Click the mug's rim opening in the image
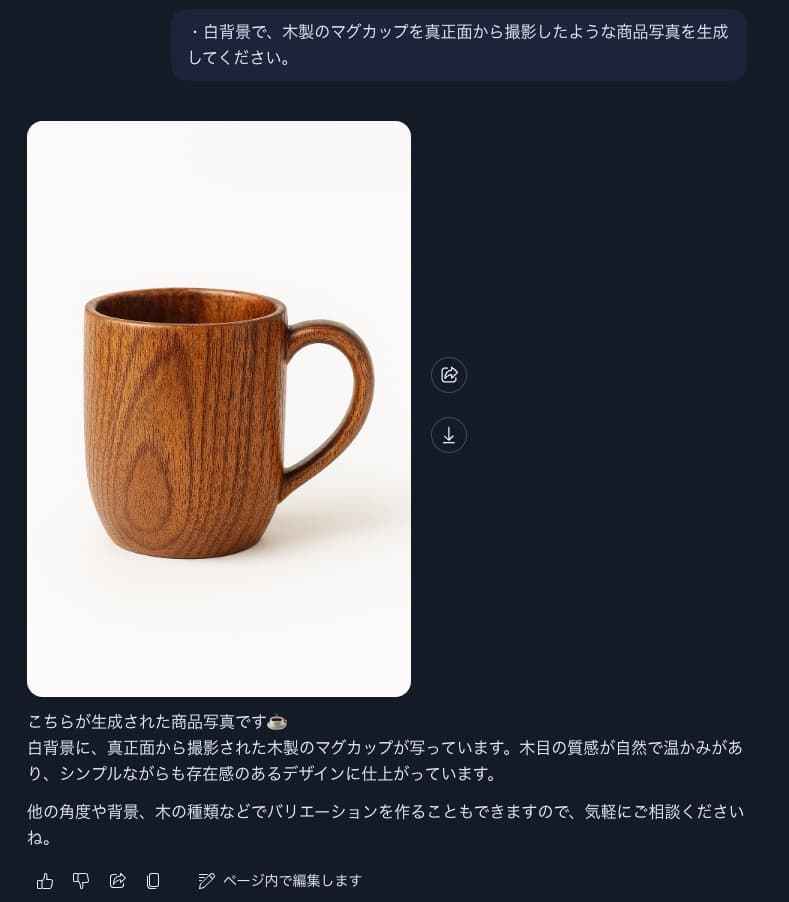This screenshot has height=902, width=789. [x=185, y=305]
